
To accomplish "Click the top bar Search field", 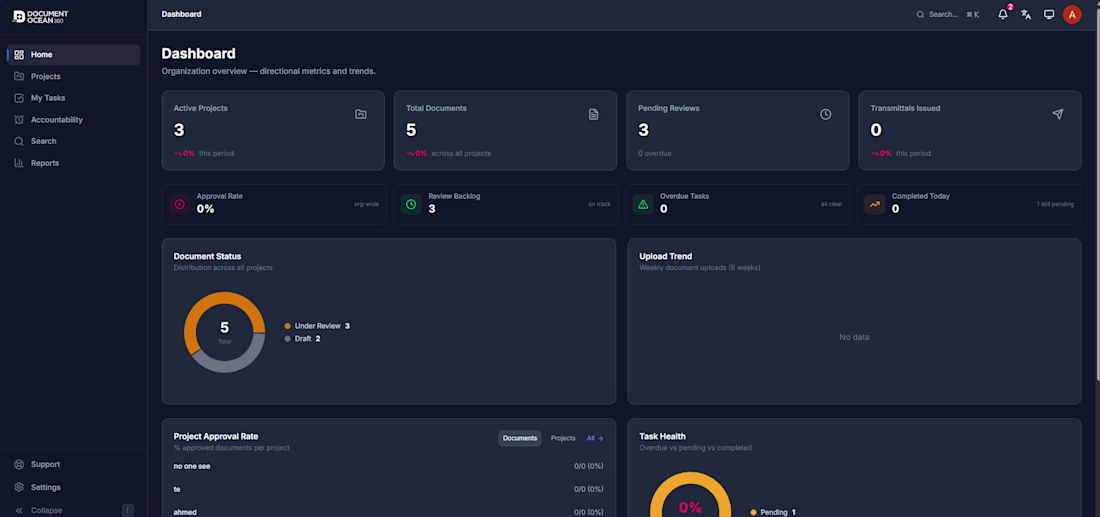I will point(948,14).
